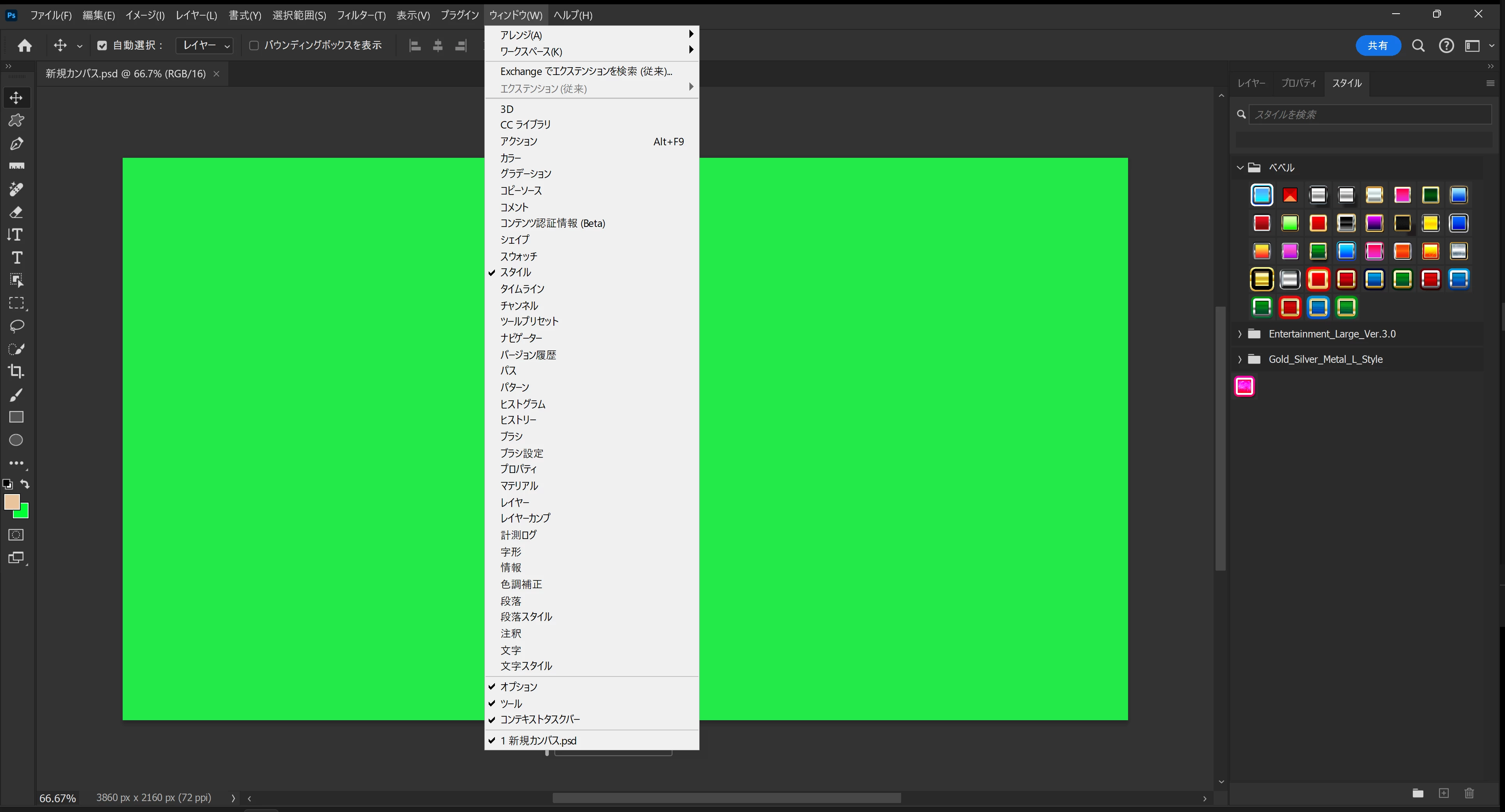Switch to the レイヤー panel tab

[x=1251, y=83]
